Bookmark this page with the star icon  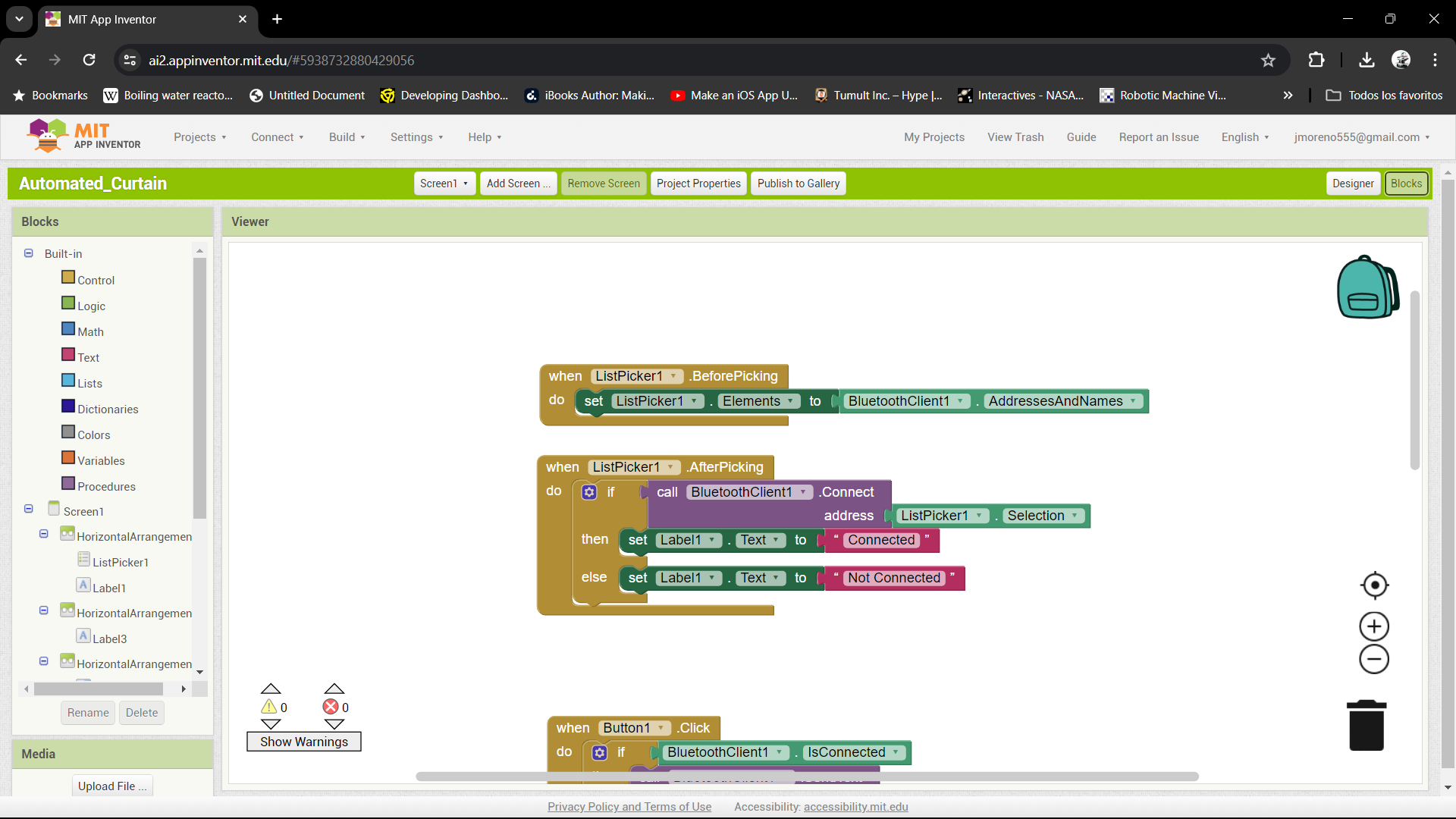tap(1268, 60)
